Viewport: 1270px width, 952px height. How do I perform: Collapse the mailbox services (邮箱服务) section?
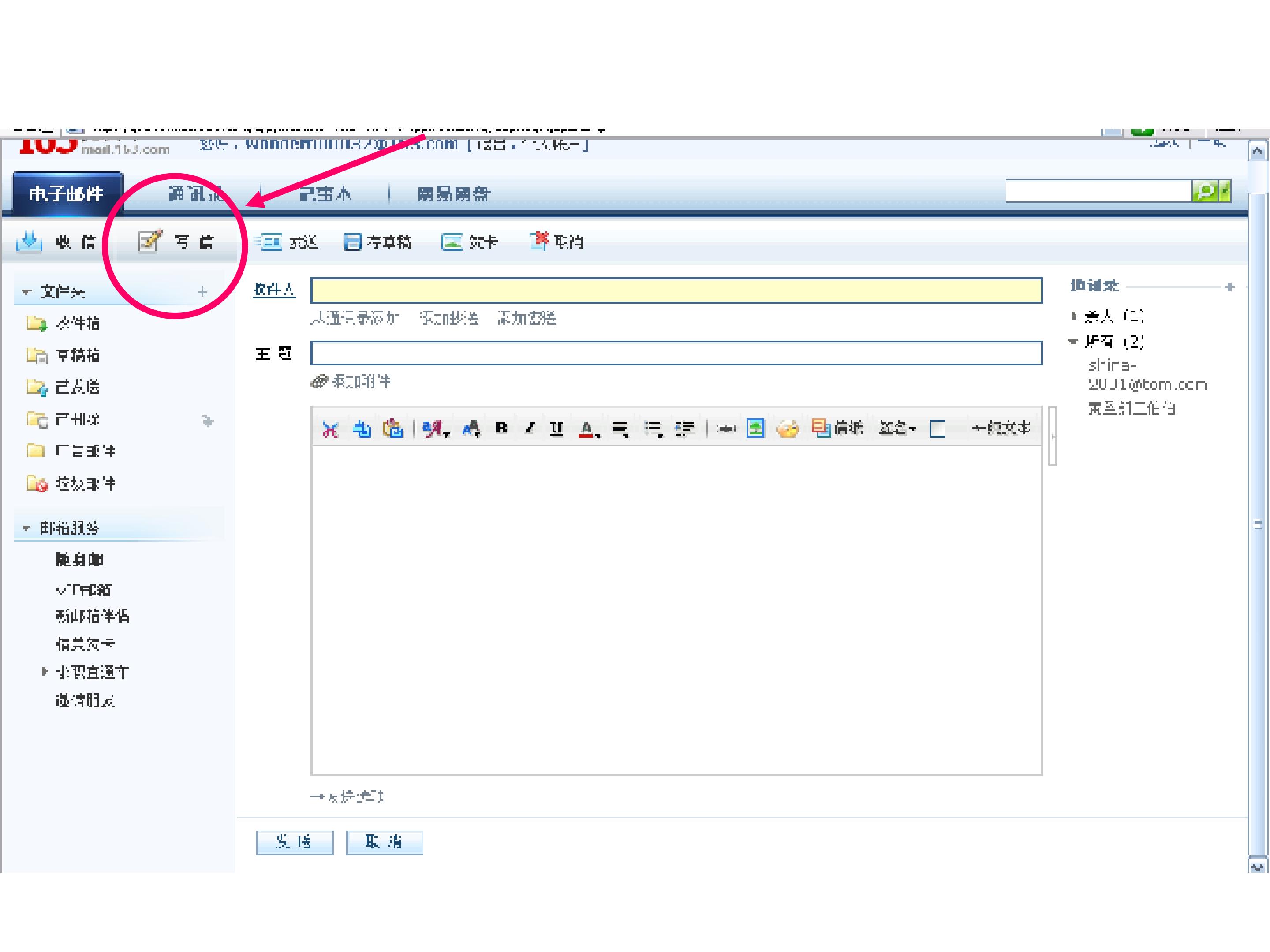[26, 528]
